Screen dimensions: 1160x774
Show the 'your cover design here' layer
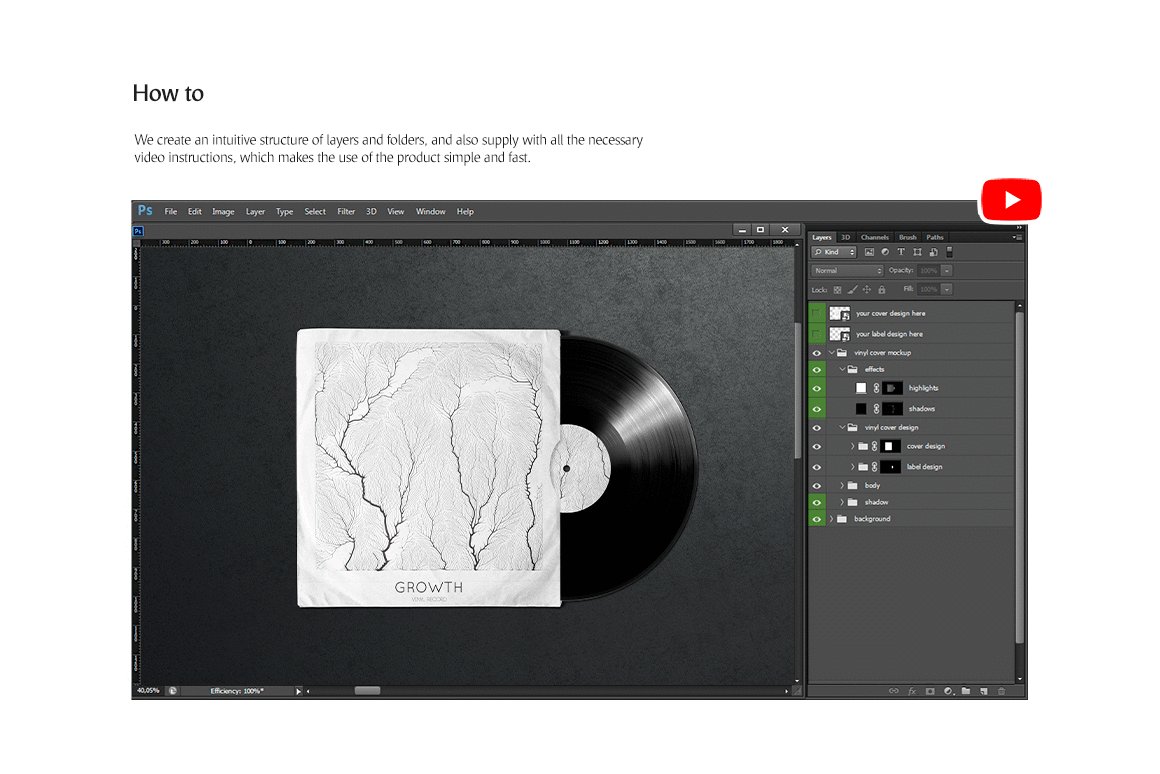tap(817, 313)
